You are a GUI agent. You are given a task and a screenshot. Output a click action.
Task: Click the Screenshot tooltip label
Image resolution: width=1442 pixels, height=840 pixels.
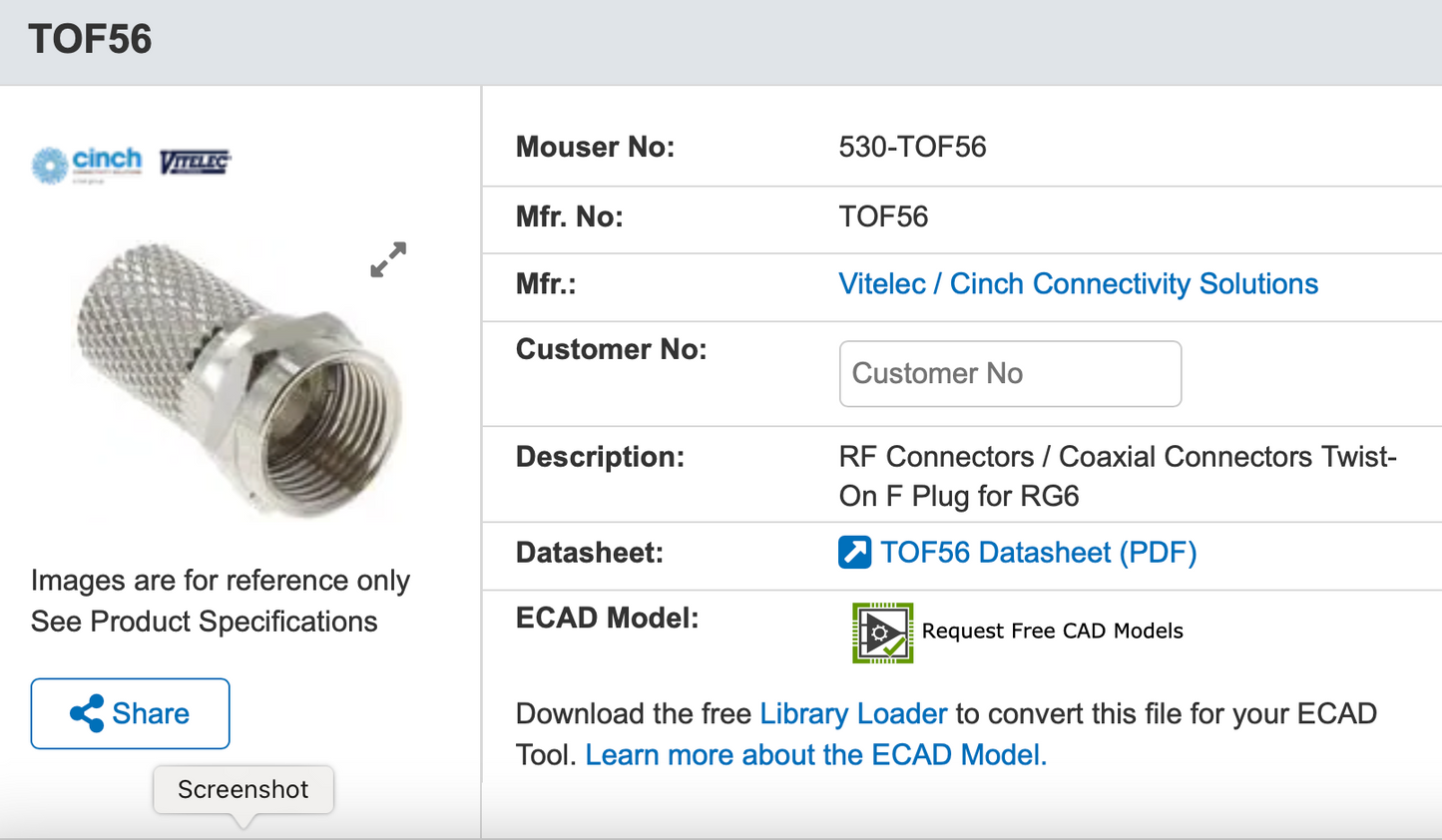click(x=242, y=789)
